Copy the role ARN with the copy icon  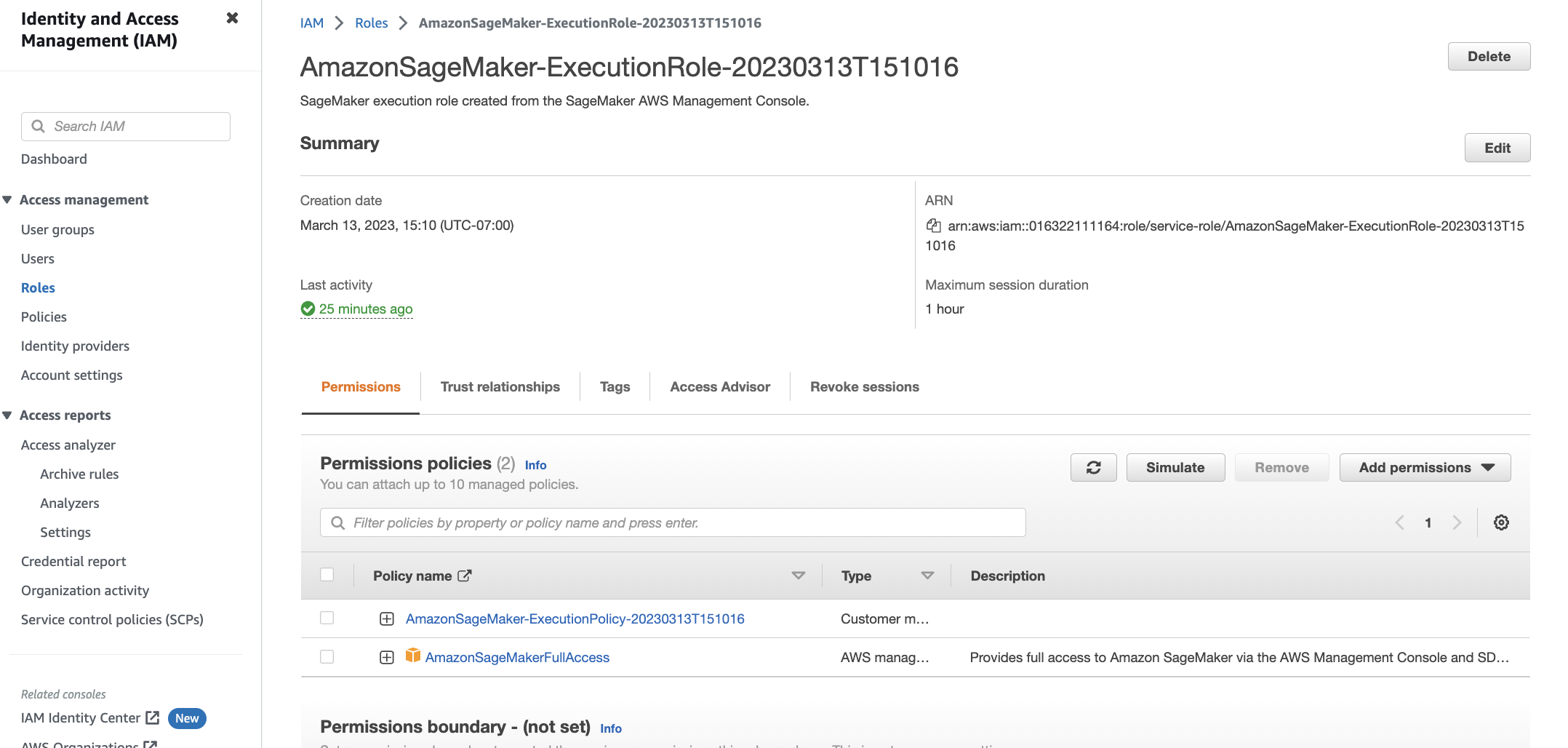click(933, 226)
